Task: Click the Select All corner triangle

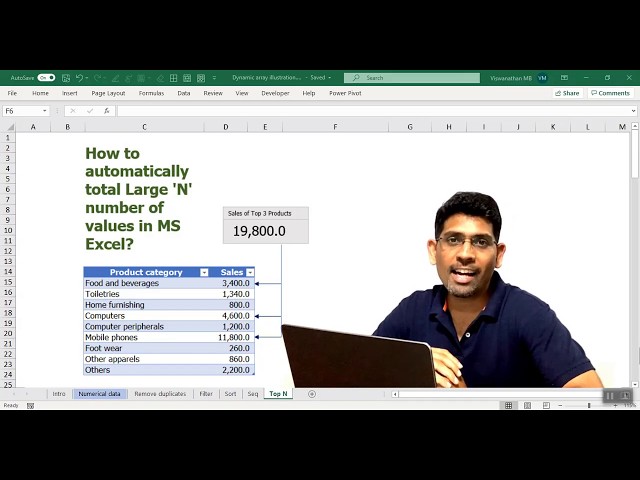Action: (10, 127)
